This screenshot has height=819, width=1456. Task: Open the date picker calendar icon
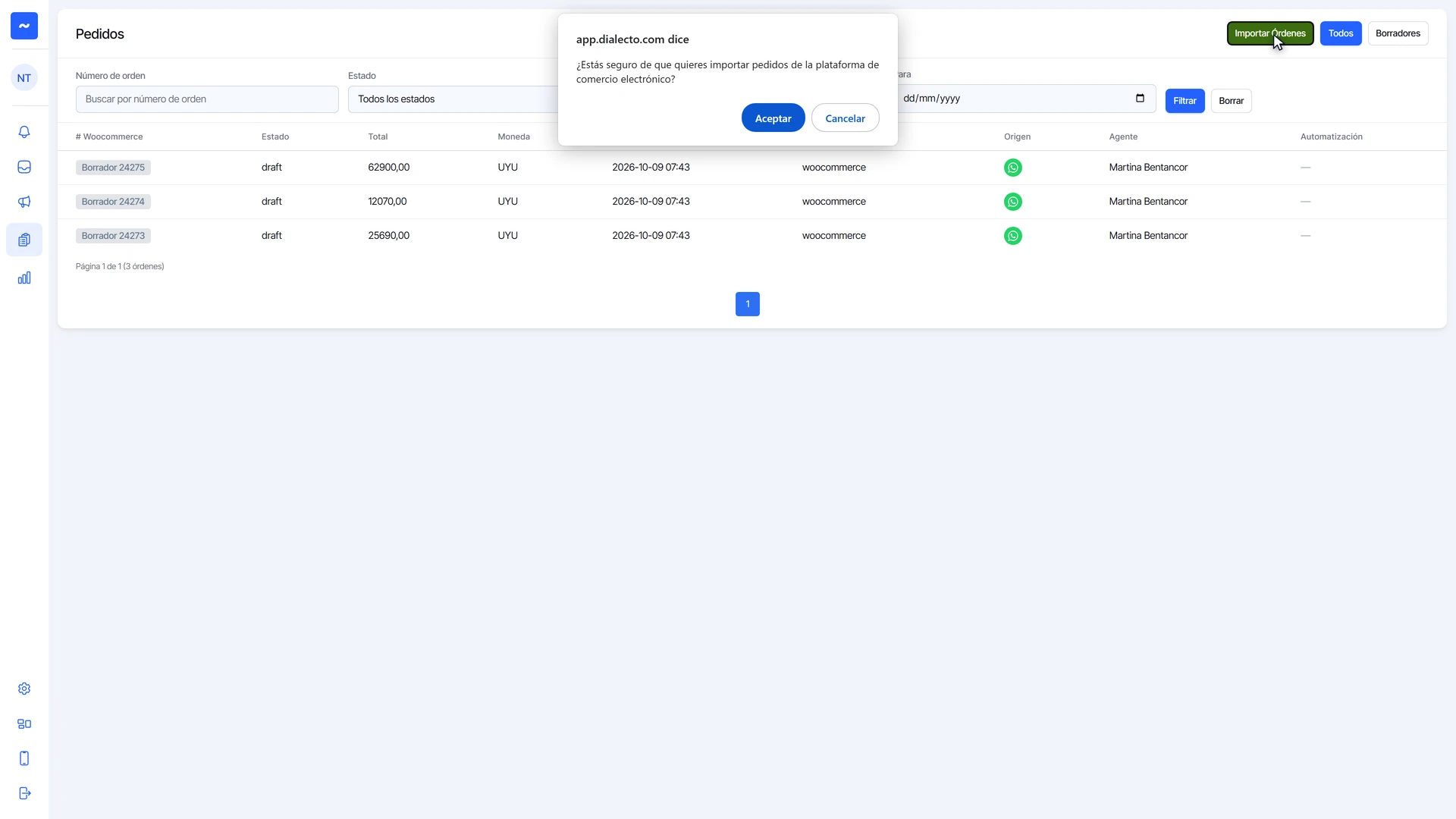(1140, 99)
